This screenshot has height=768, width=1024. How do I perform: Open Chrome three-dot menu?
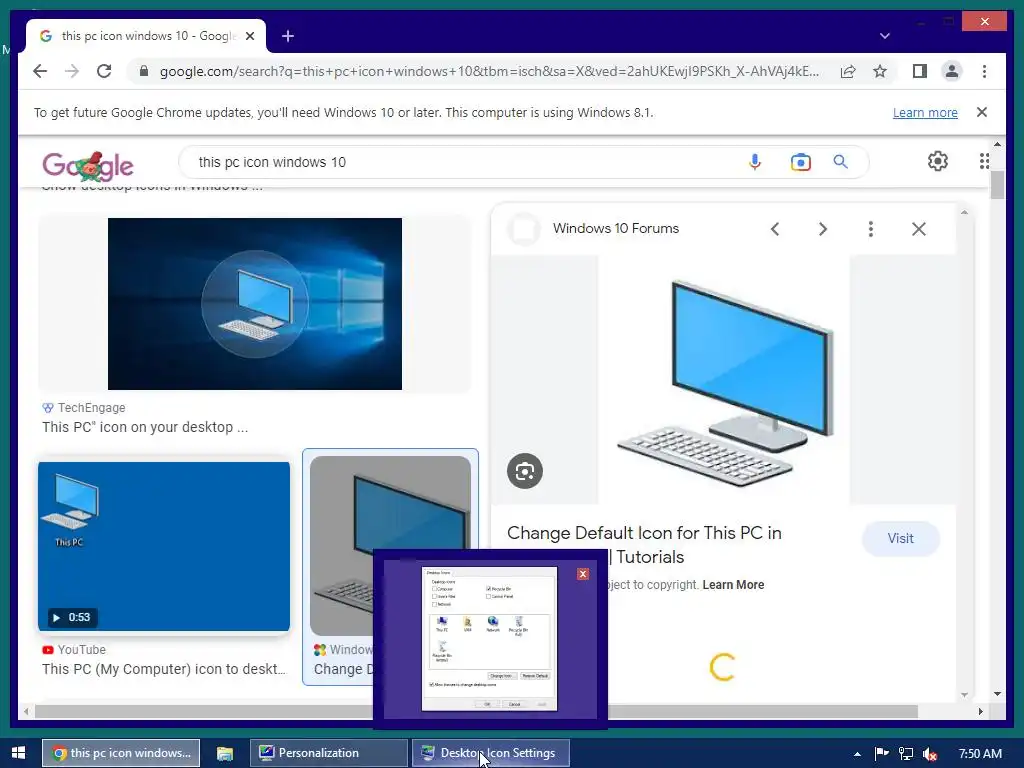point(984,71)
